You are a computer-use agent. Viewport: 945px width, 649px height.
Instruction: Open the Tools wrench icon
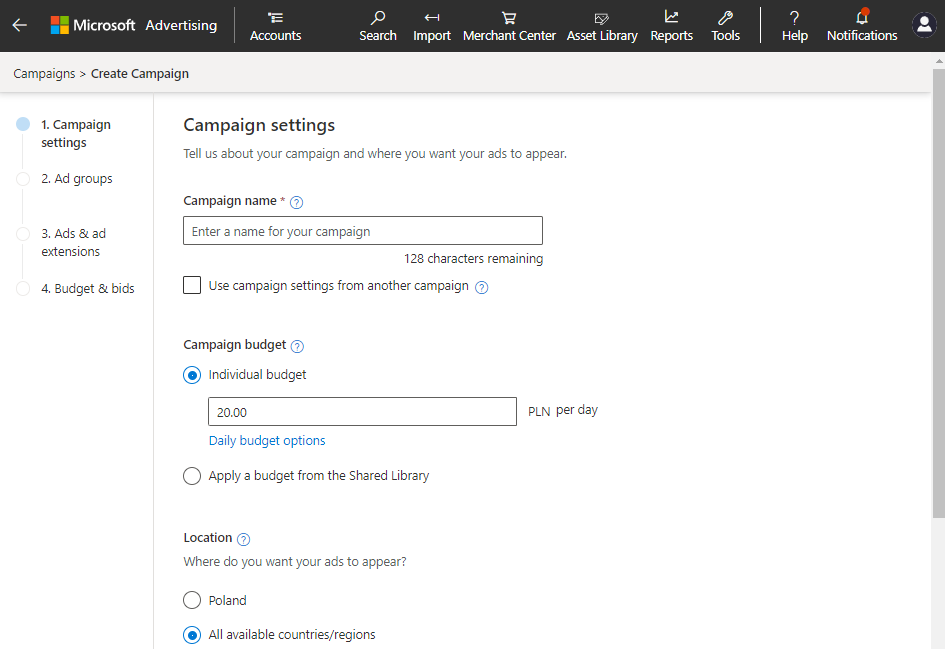[726, 18]
